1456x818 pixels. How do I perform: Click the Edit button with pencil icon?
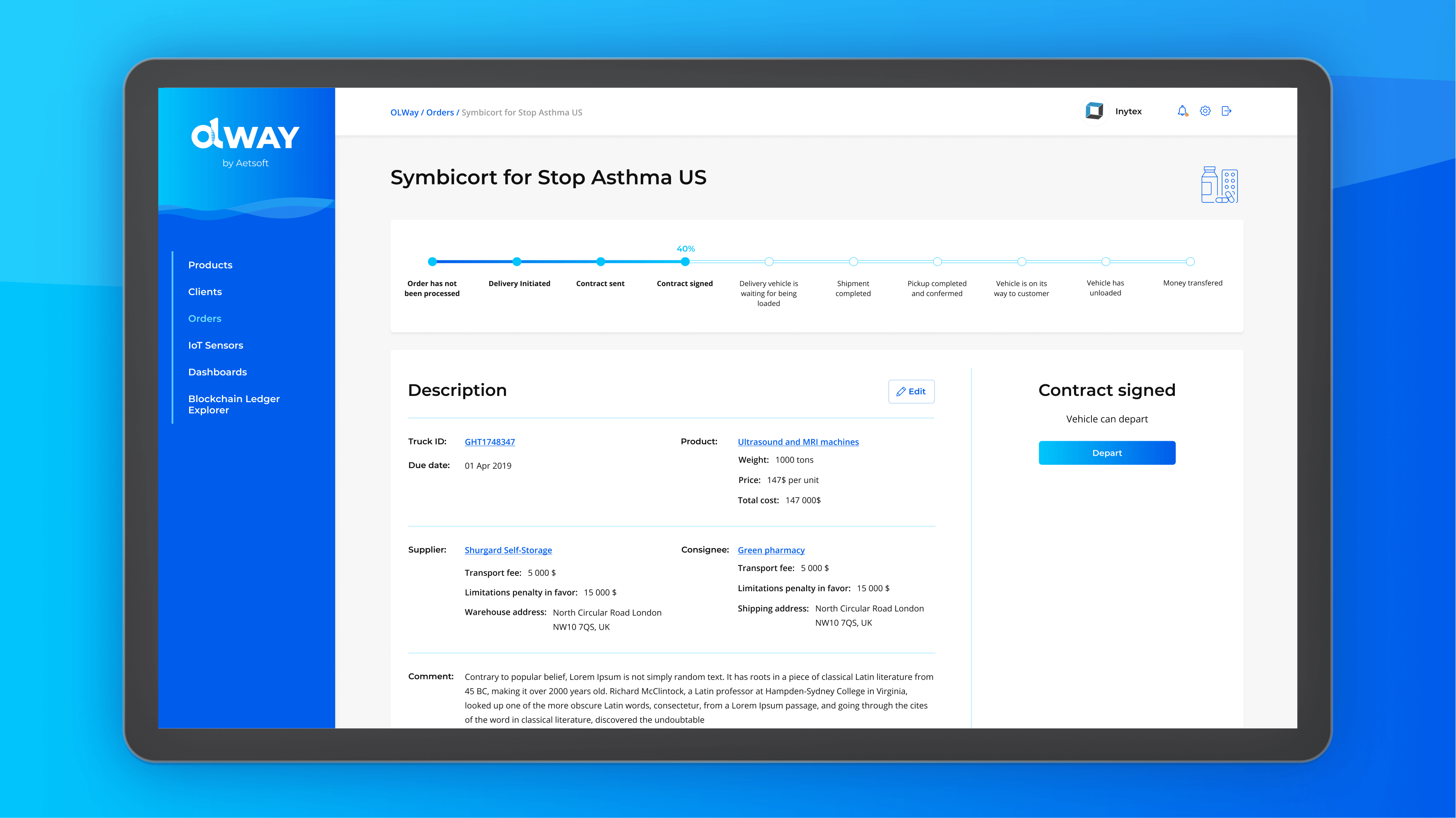pos(911,391)
